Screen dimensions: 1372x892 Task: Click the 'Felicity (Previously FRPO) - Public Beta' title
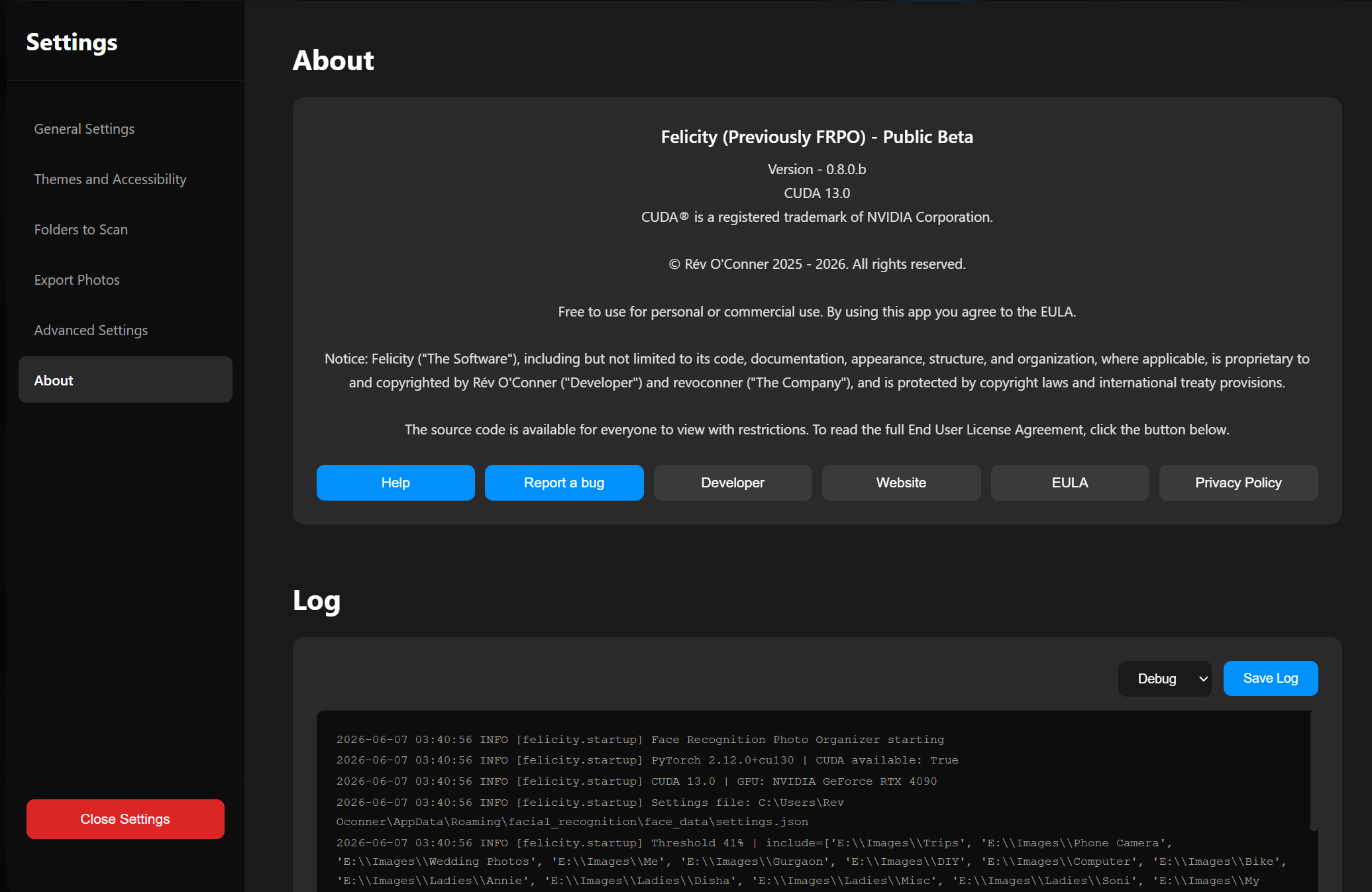pyautogui.click(x=817, y=137)
